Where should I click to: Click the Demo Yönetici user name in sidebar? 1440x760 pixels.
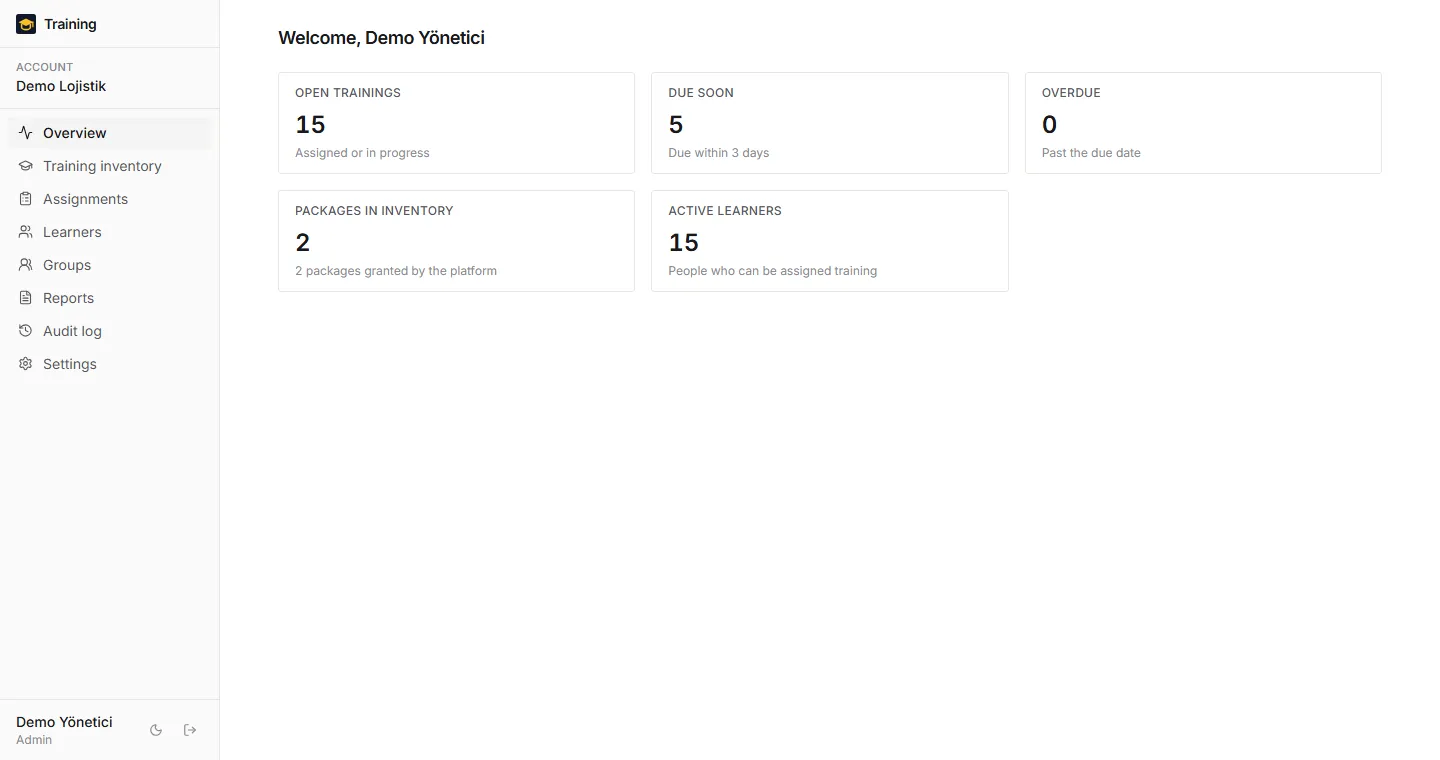click(64, 722)
